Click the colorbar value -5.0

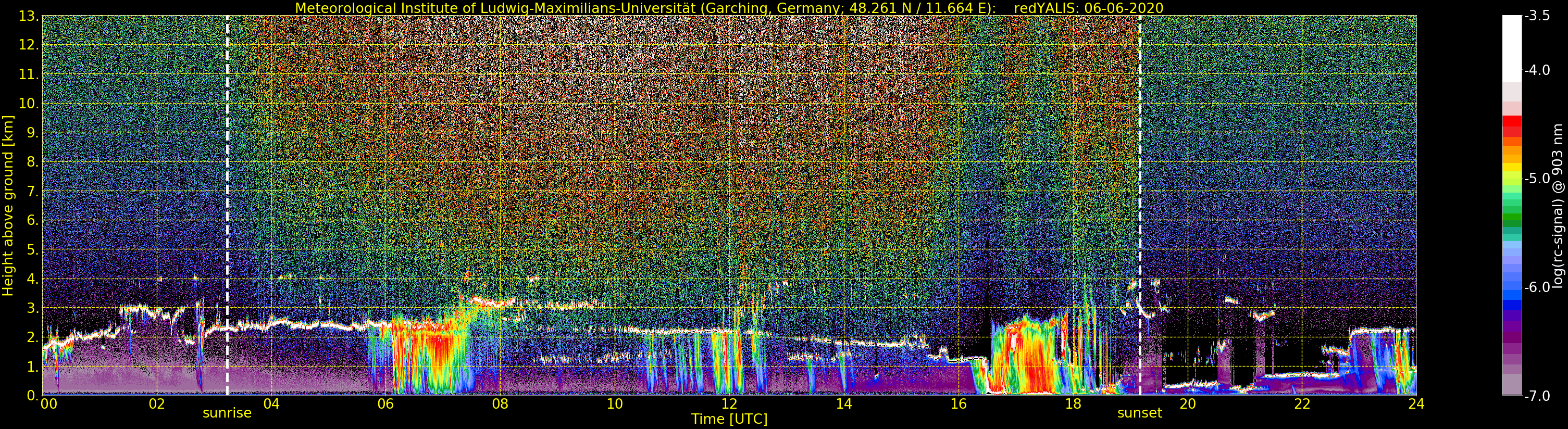point(1537,179)
